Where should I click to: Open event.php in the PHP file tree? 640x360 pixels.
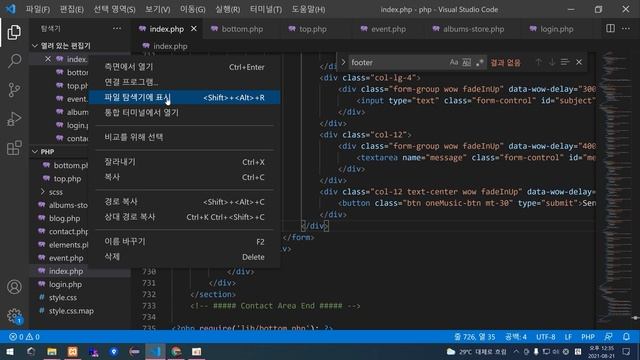[x=66, y=258]
